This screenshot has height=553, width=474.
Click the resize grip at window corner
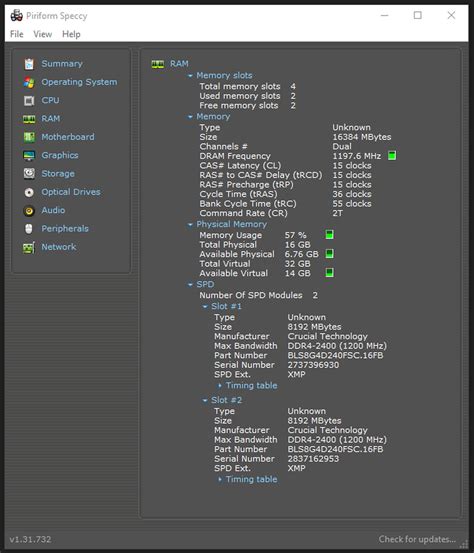(465, 545)
